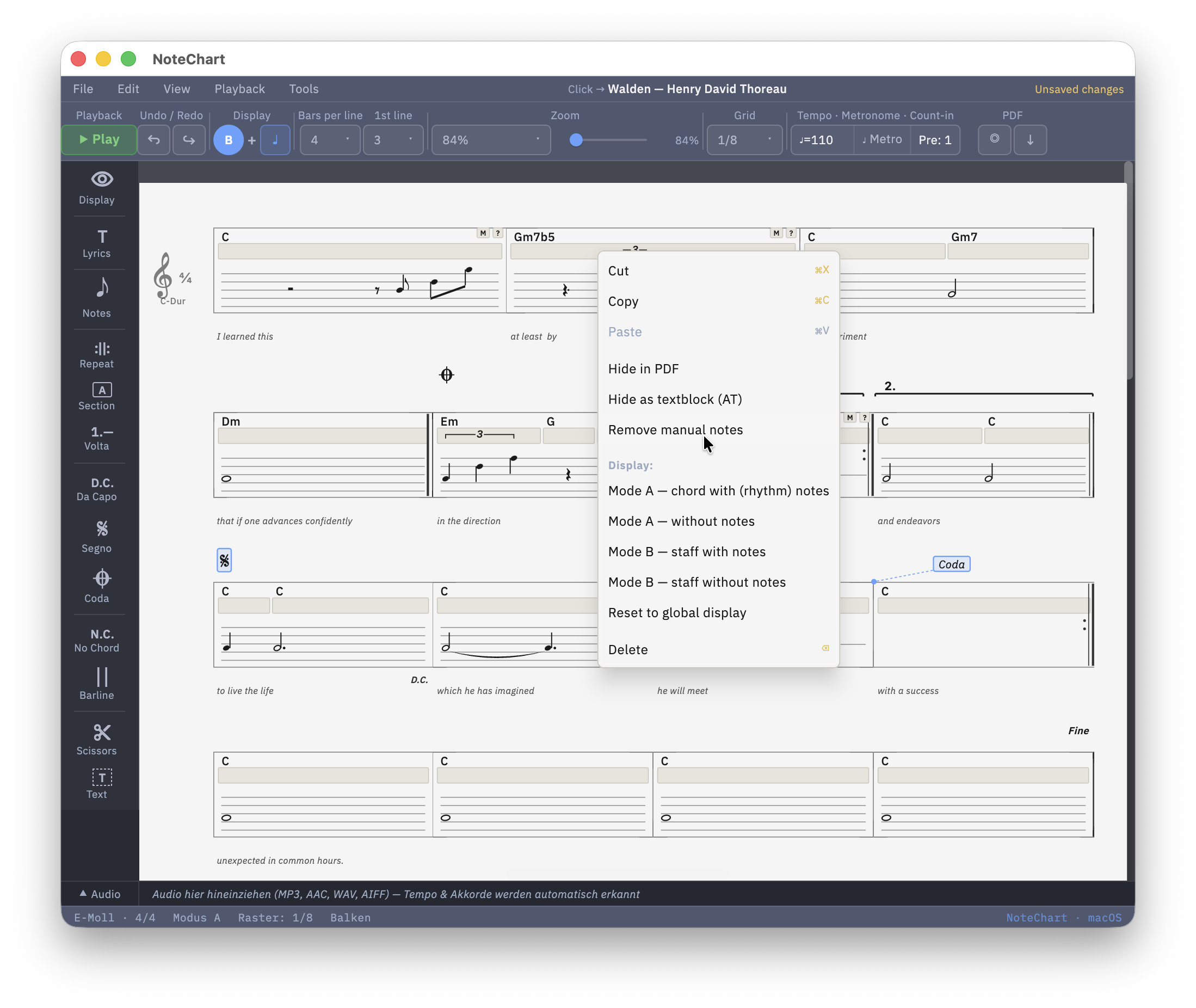Open the Volta tool

pos(96,438)
